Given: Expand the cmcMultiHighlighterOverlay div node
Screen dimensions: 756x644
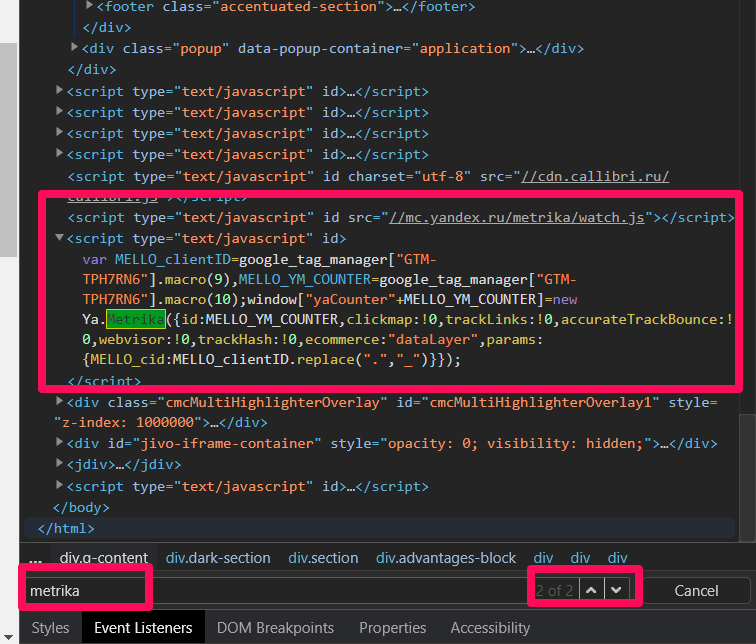Looking at the screenshot, I should (x=60, y=402).
